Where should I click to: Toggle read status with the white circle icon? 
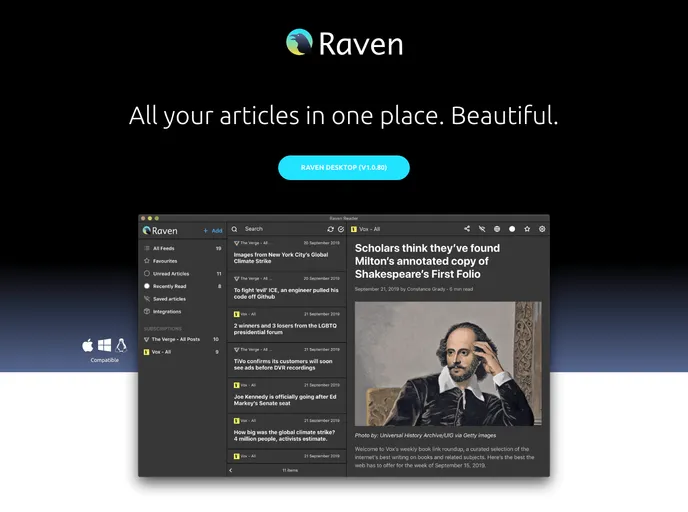coord(512,229)
